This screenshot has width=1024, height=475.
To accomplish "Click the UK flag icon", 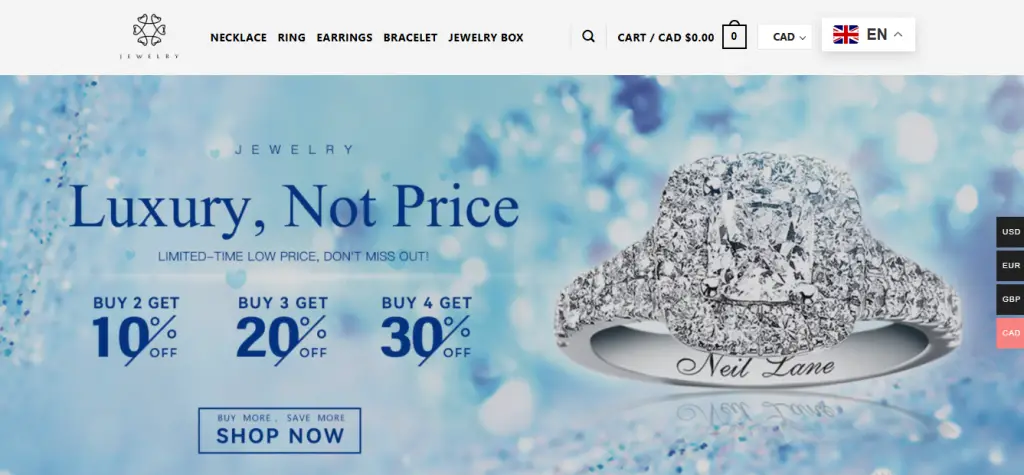I will coord(846,35).
